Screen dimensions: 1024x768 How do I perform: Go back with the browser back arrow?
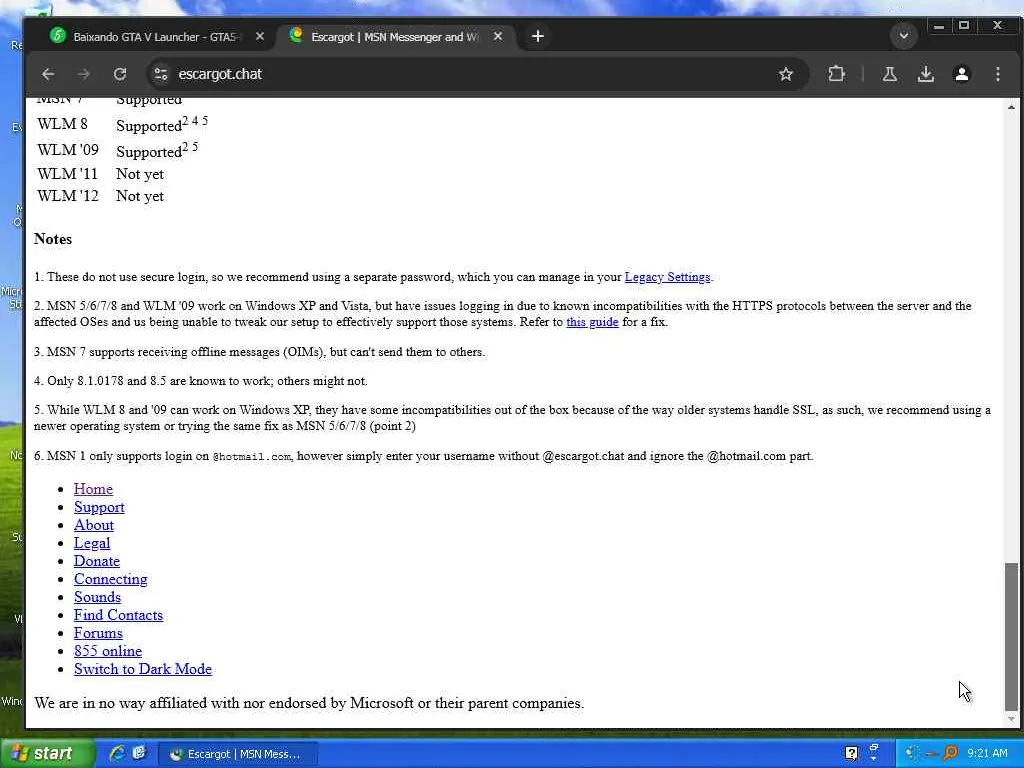48,74
